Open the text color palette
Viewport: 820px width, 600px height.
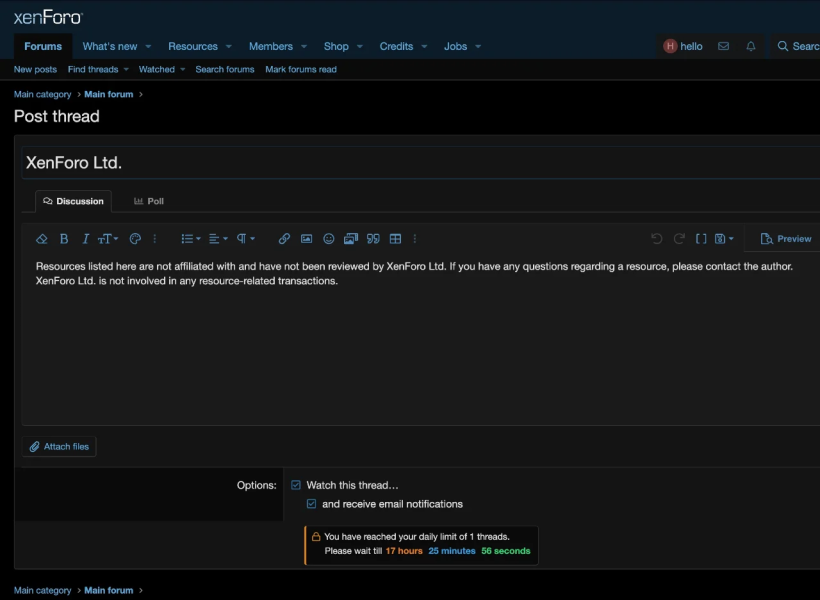coord(135,239)
